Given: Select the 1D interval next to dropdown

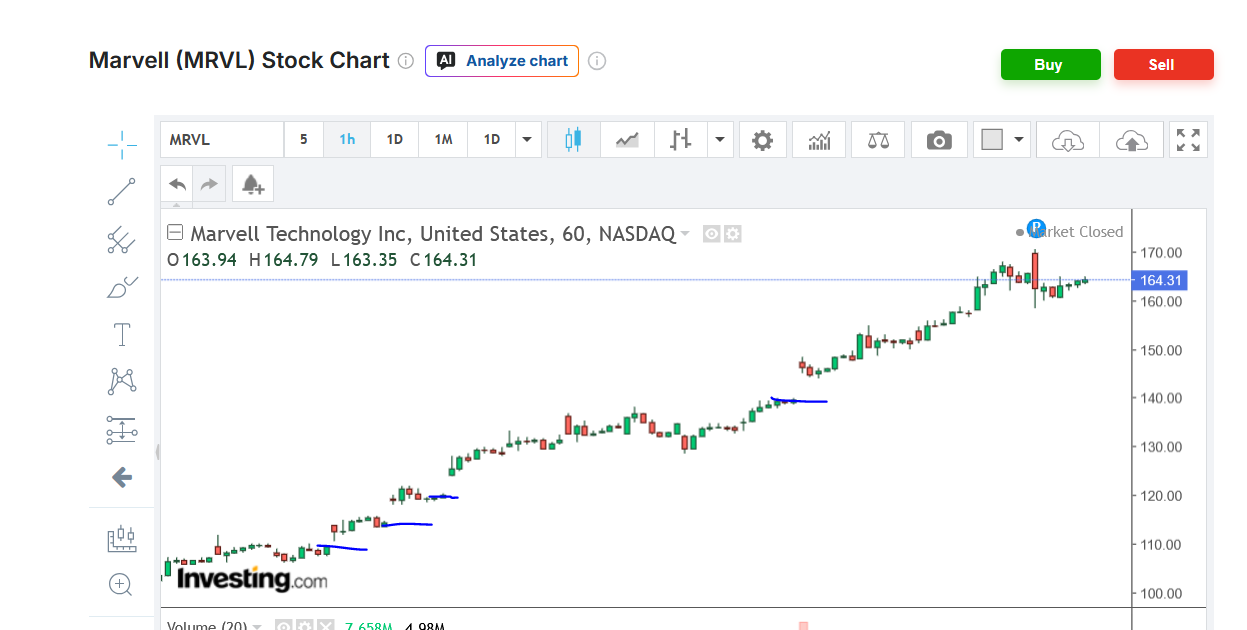Looking at the screenshot, I should point(492,140).
